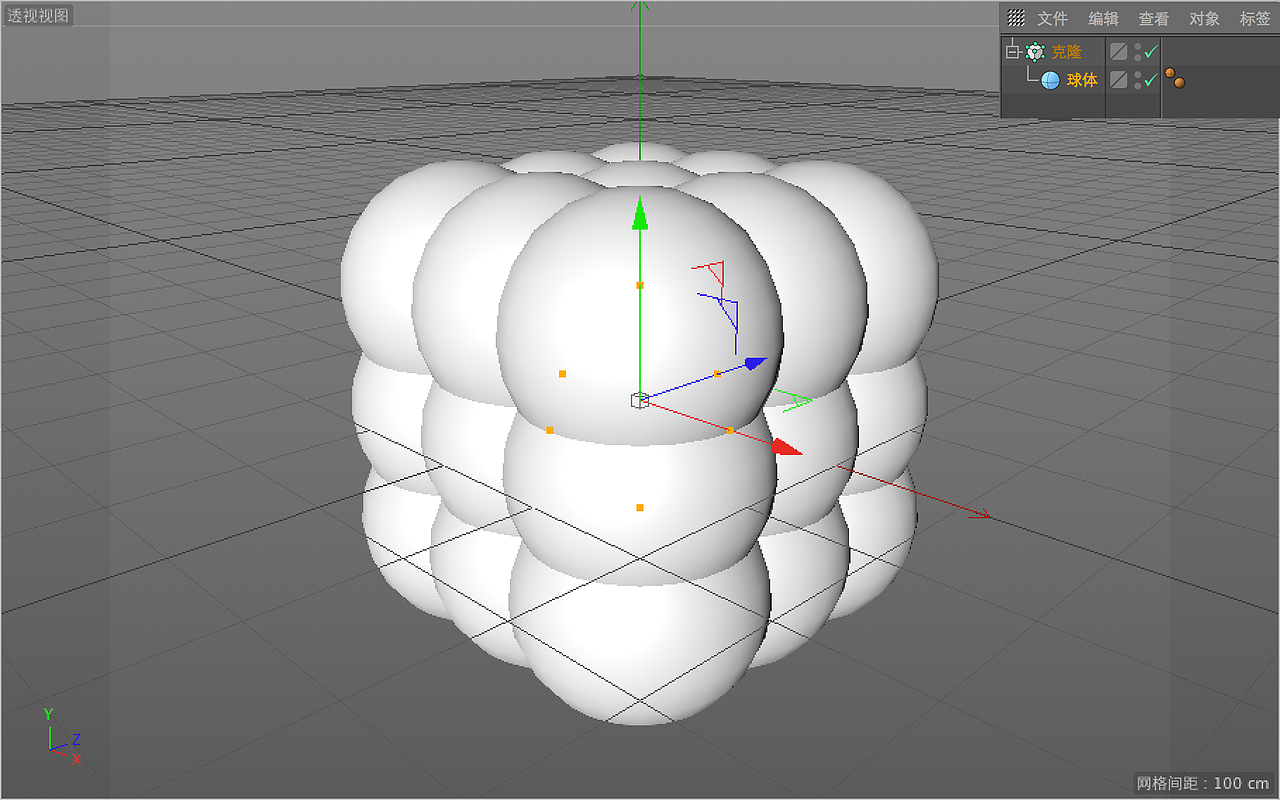Screen dimensions: 1280x800
Task: Click the layer square in 克隆 row
Action: pos(1119,51)
